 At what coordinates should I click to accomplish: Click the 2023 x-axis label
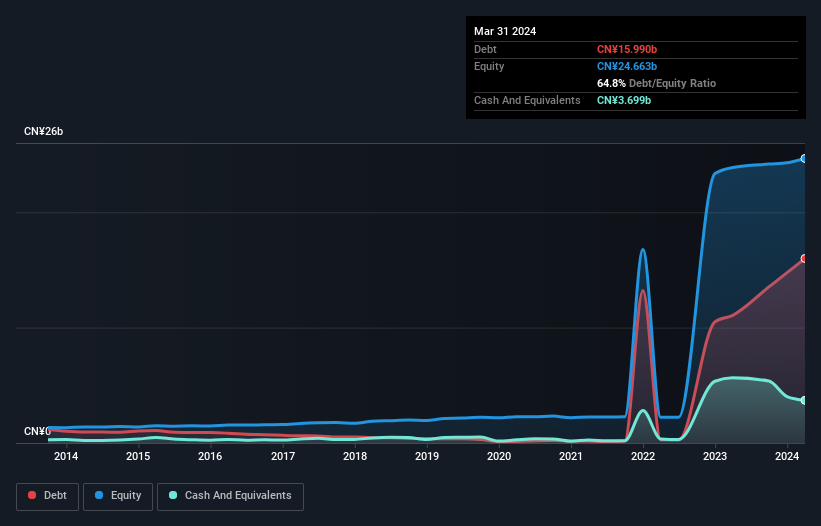click(715, 456)
